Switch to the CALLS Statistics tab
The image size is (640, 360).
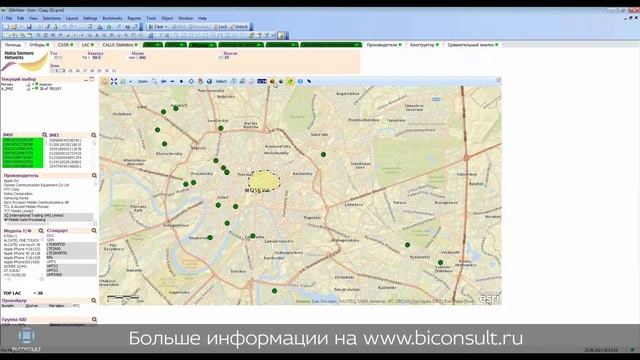(120, 45)
